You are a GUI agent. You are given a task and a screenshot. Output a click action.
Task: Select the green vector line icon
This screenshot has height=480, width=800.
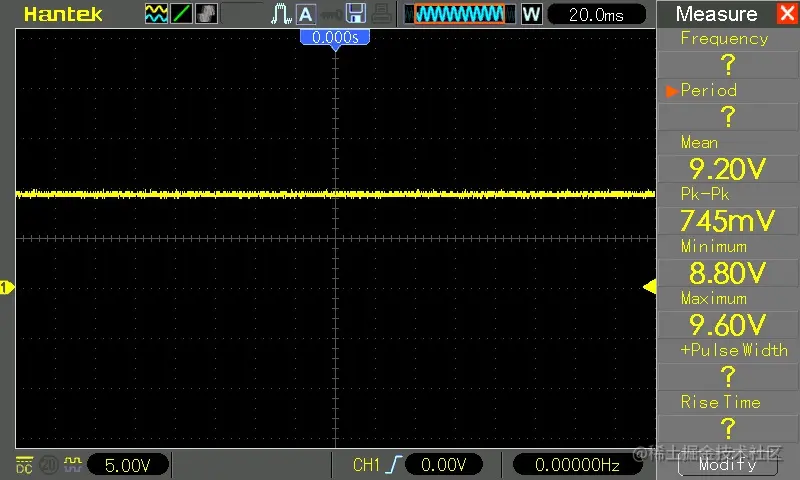[181, 14]
